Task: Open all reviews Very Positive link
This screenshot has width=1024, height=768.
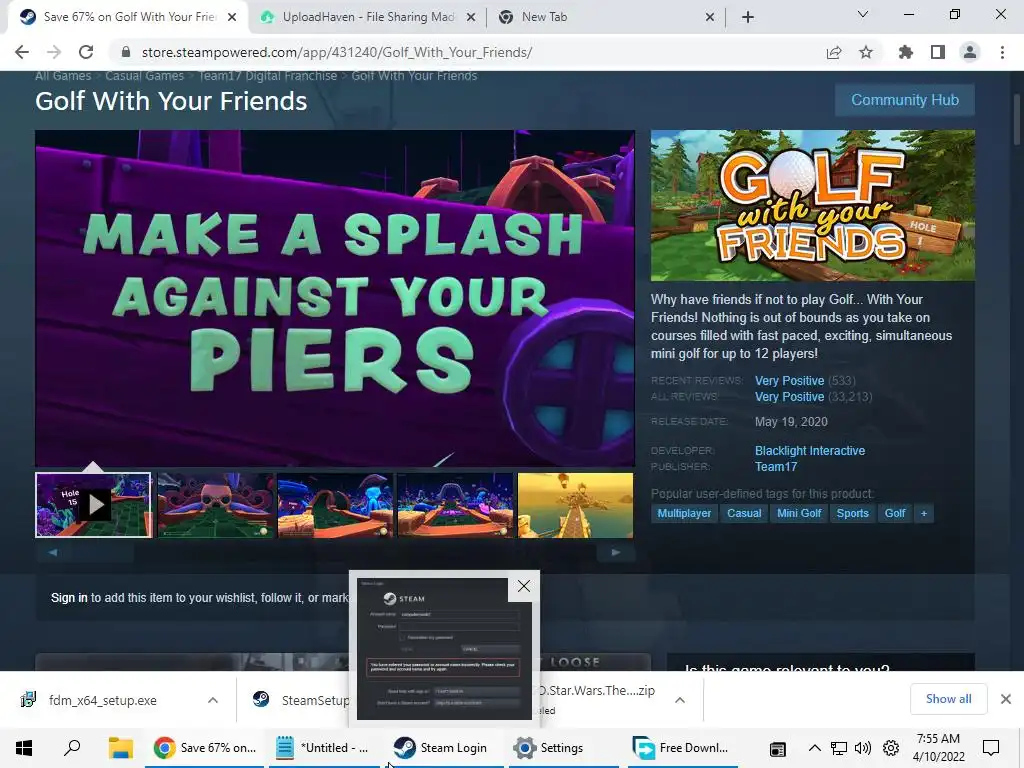Action: pyautogui.click(x=790, y=397)
